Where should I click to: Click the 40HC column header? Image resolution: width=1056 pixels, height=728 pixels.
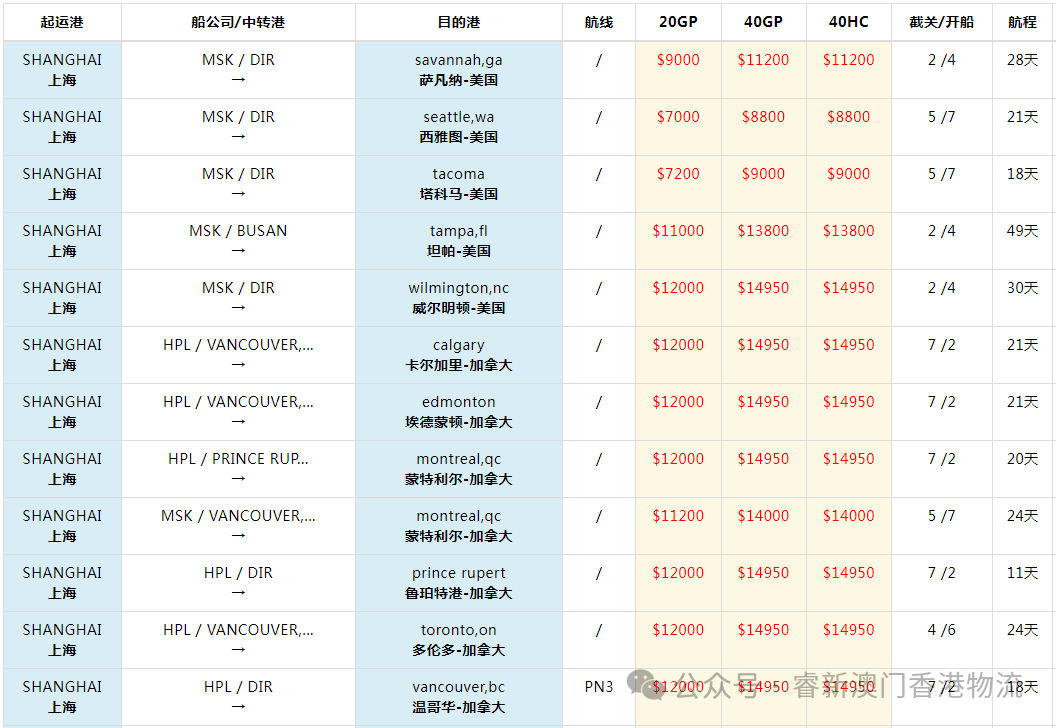coord(849,22)
